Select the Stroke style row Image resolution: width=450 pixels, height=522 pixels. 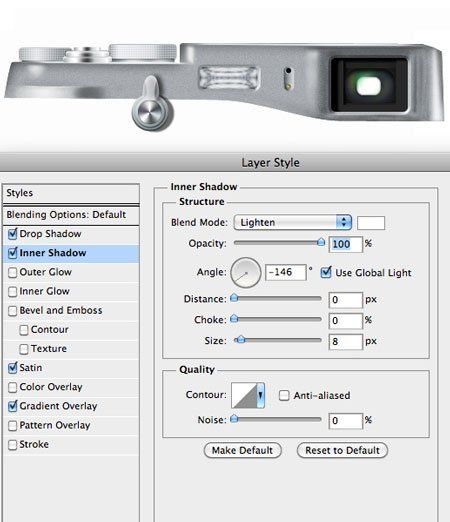click(x=71, y=445)
